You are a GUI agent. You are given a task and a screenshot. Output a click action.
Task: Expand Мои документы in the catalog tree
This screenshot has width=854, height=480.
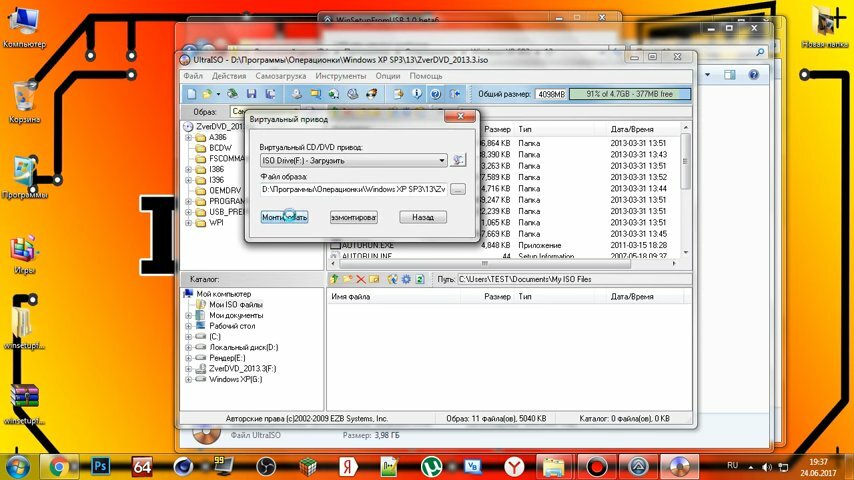tap(188, 315)
